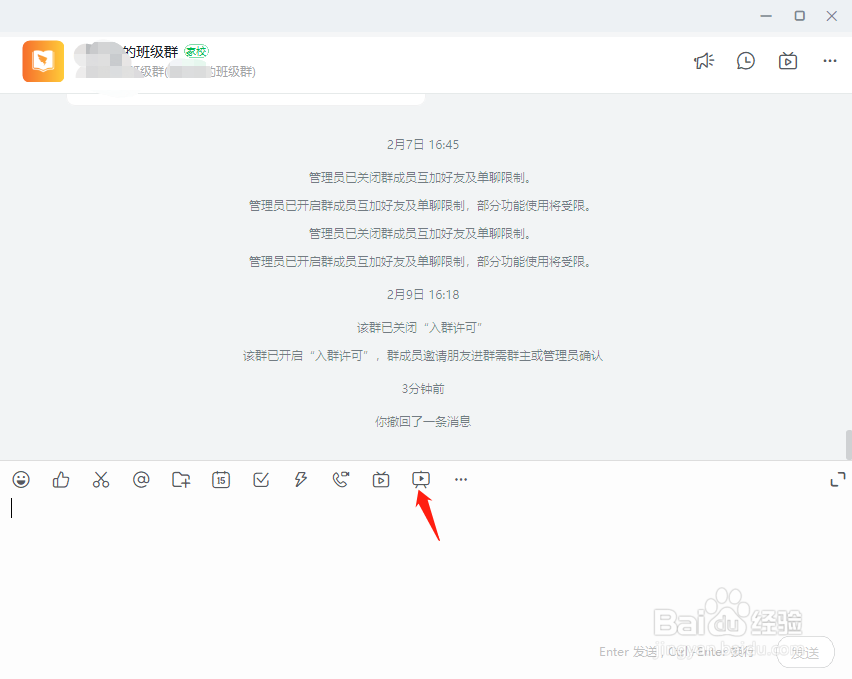Screen dimensions: 852x679
Task: Start a voice call from the toolbar
Action: pos(341,479)
